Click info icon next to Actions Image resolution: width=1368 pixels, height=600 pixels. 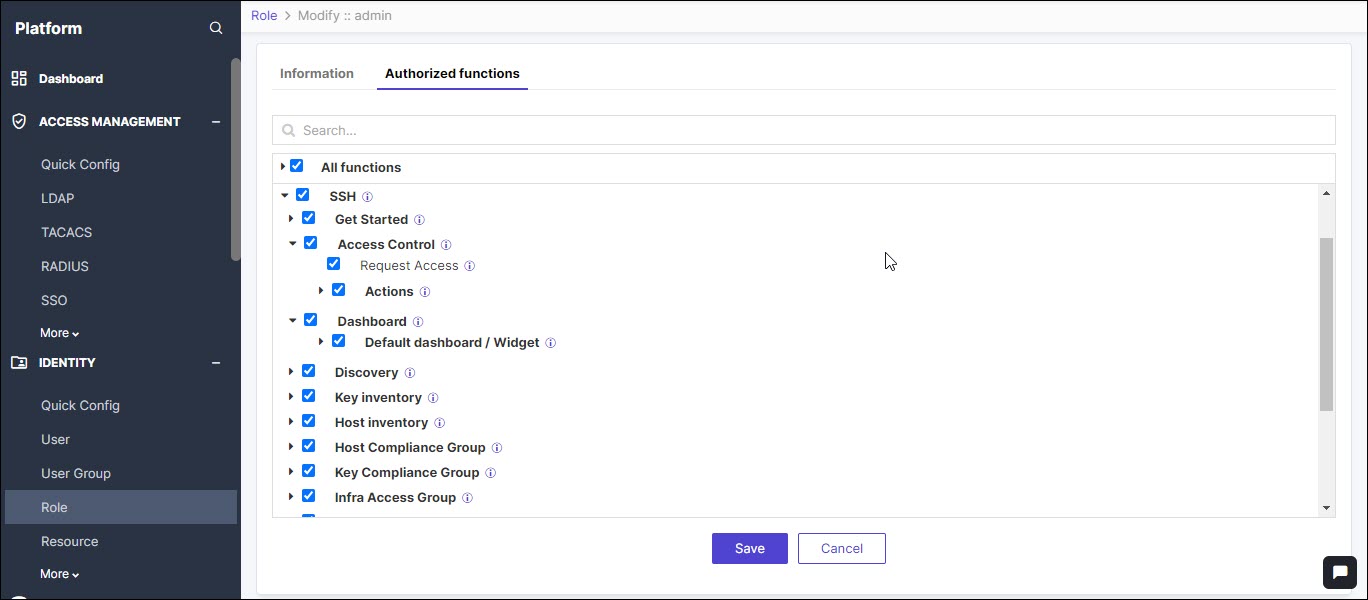point(425,292)
